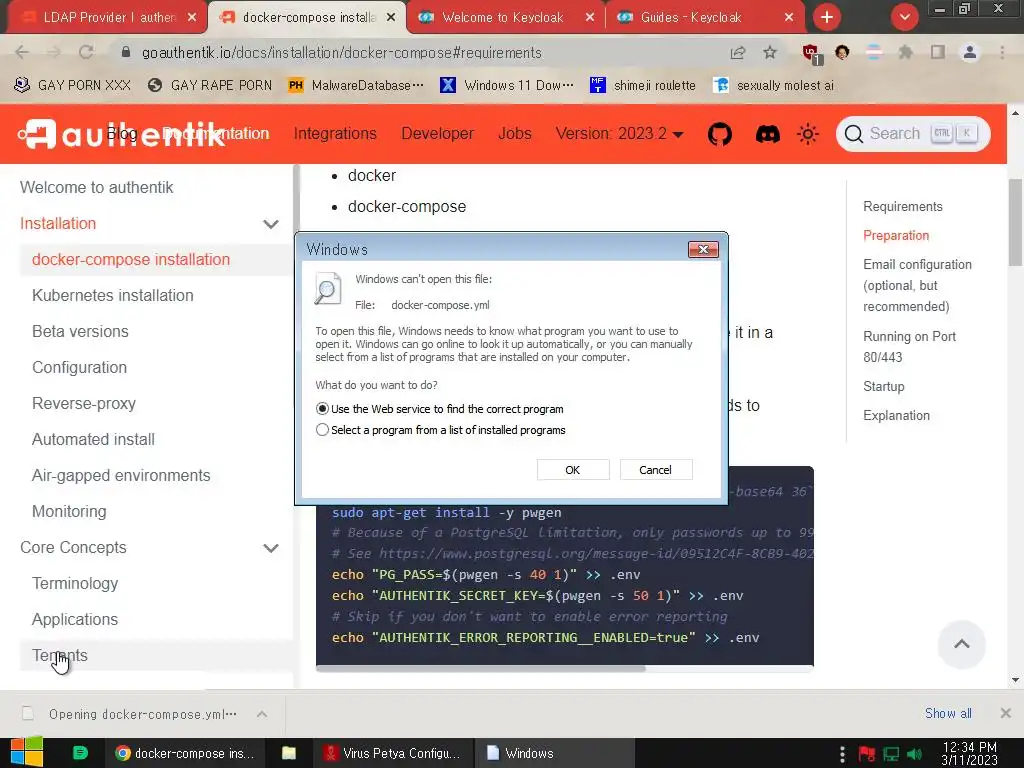This screenshot has height=768, width=1024.
Task: Click the address bar URL
Action: 342,53
